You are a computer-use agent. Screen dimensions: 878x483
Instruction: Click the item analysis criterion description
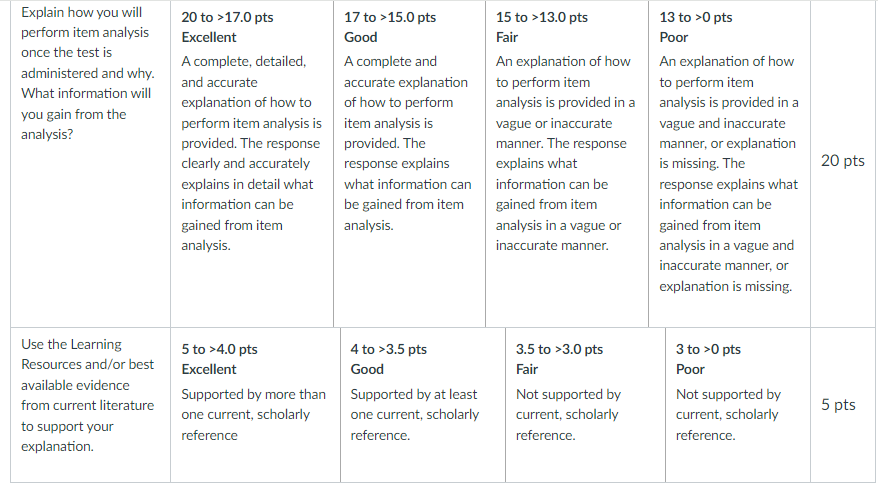click(88, 73)
